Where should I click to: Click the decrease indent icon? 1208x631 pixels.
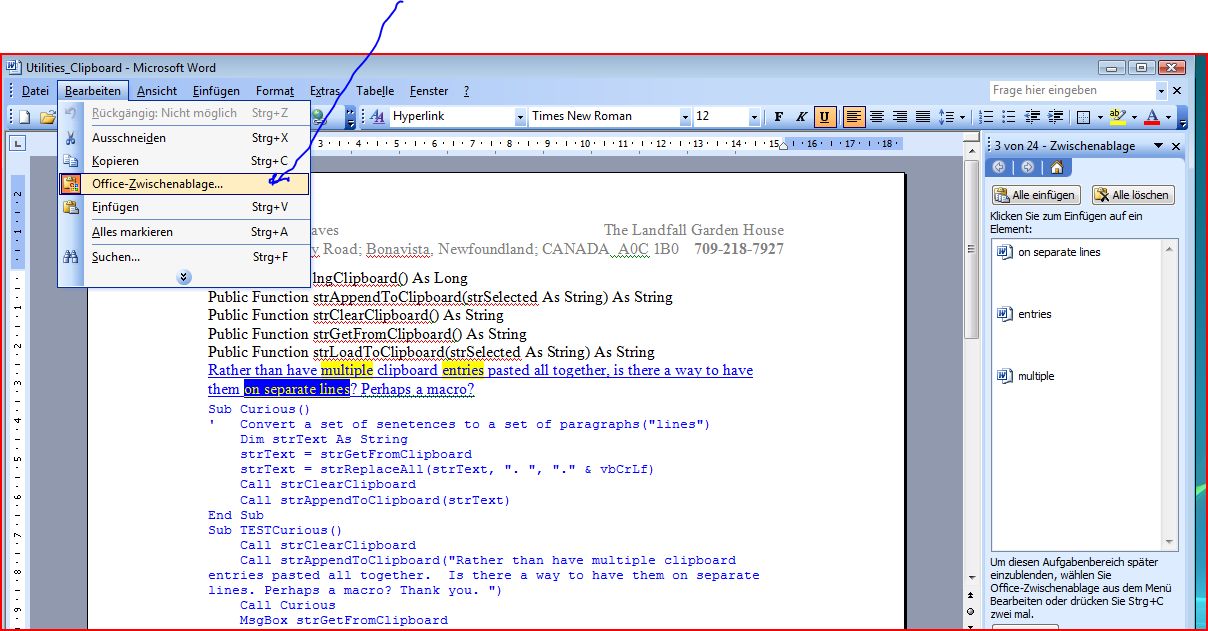[1033, 117]
